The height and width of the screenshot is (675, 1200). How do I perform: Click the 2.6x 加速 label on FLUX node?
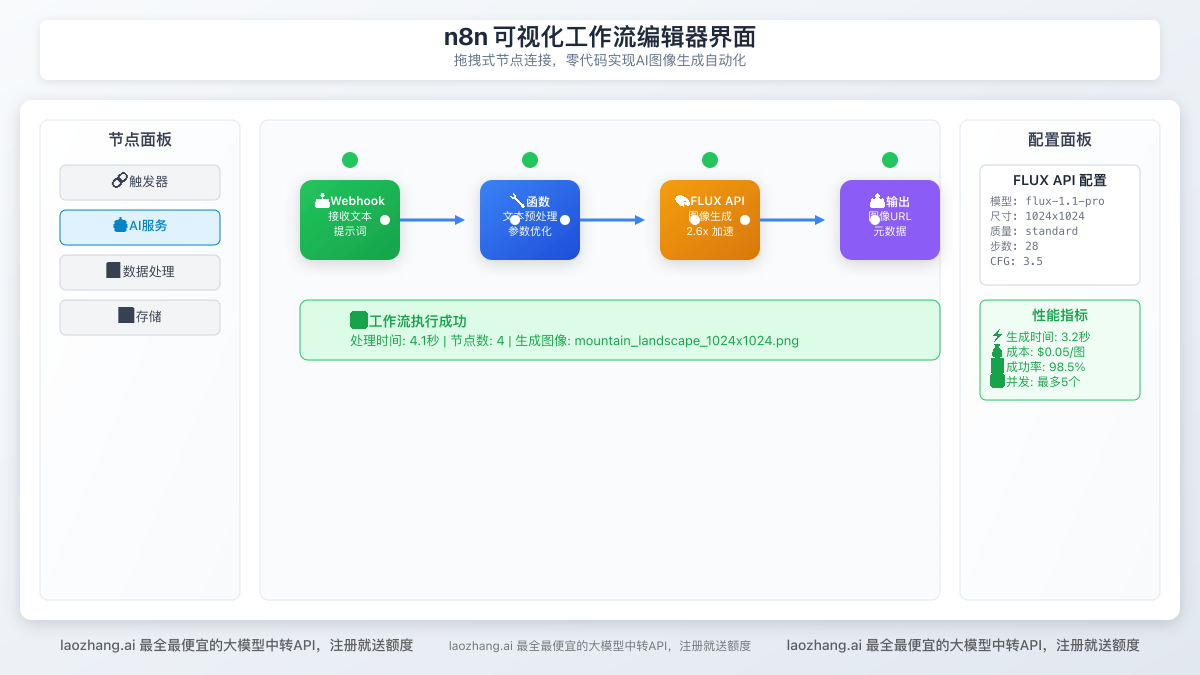coord(710,231)
